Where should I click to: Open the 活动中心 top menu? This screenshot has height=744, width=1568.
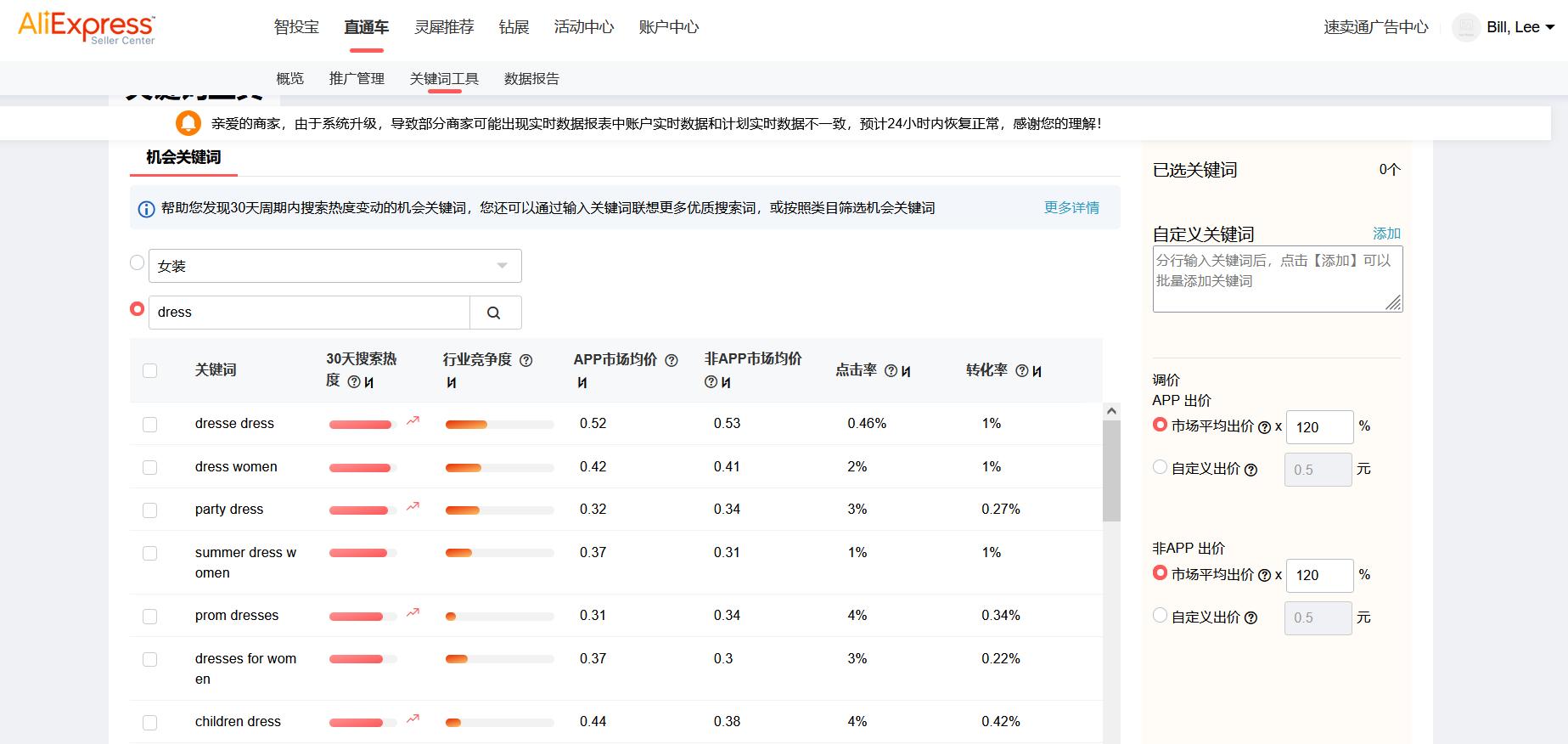(584, 27)
